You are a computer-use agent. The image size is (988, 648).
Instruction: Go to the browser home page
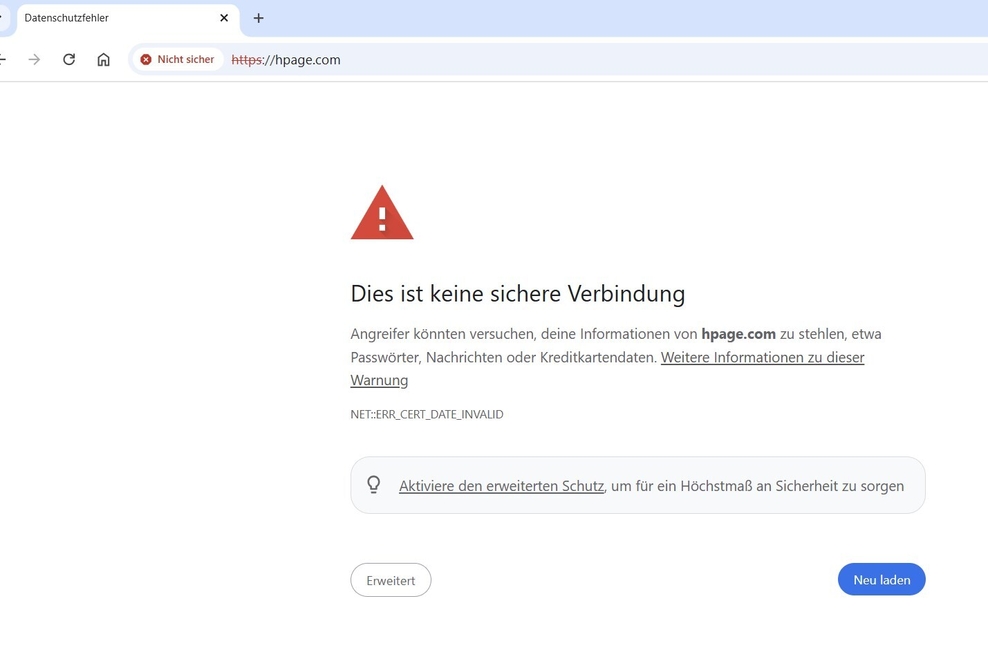[x=103, y=60]
